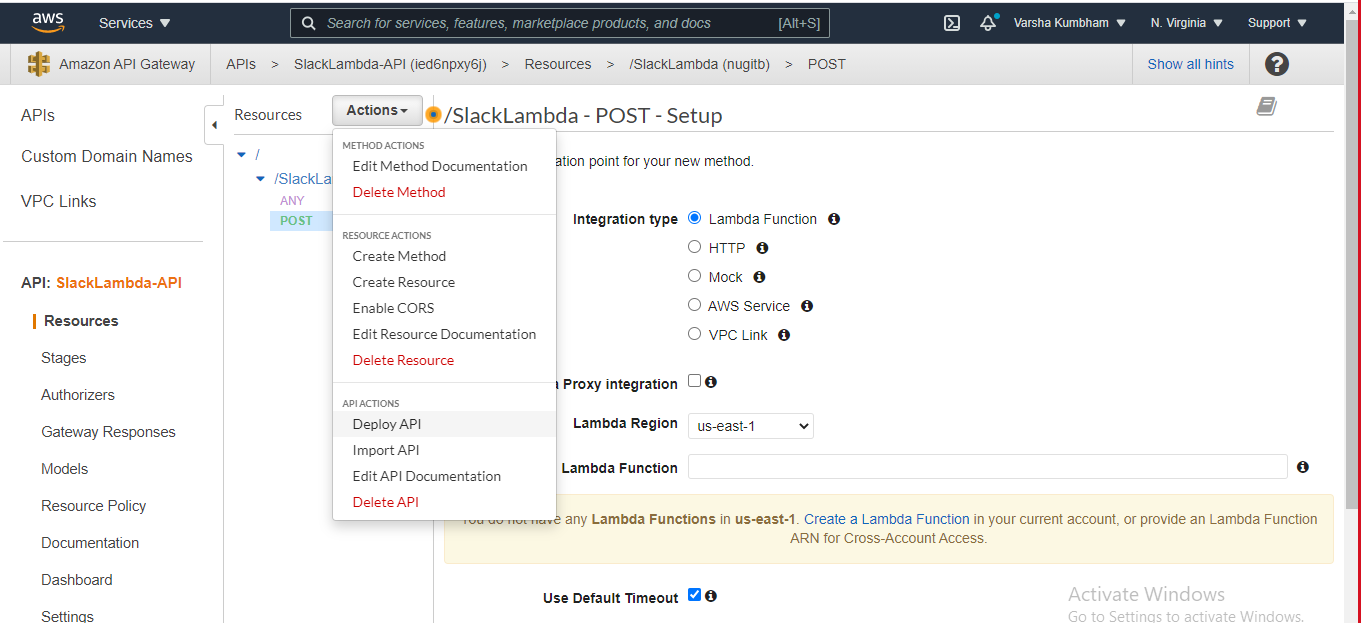The height and width of the screenshot is (623, 1361).
Task: Select the POST method in tree
Action: 296,221
